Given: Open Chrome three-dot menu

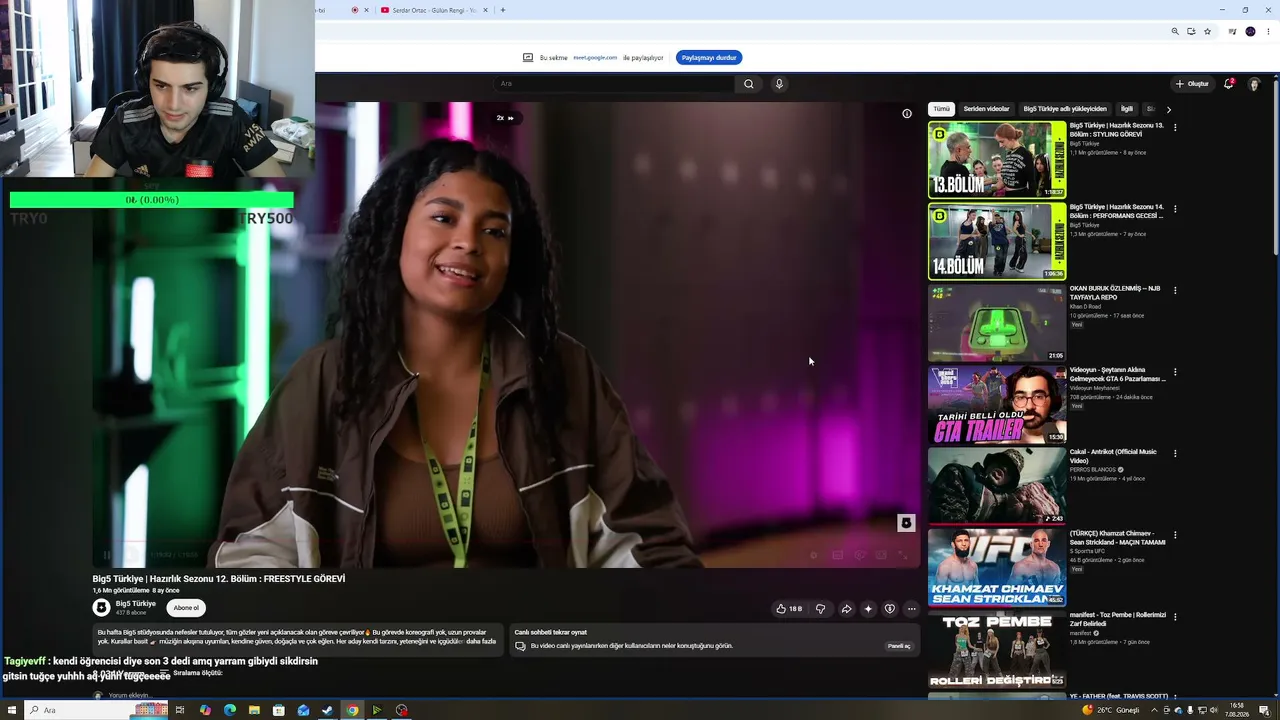Looking at the screenshot, I should [1266, 32].
